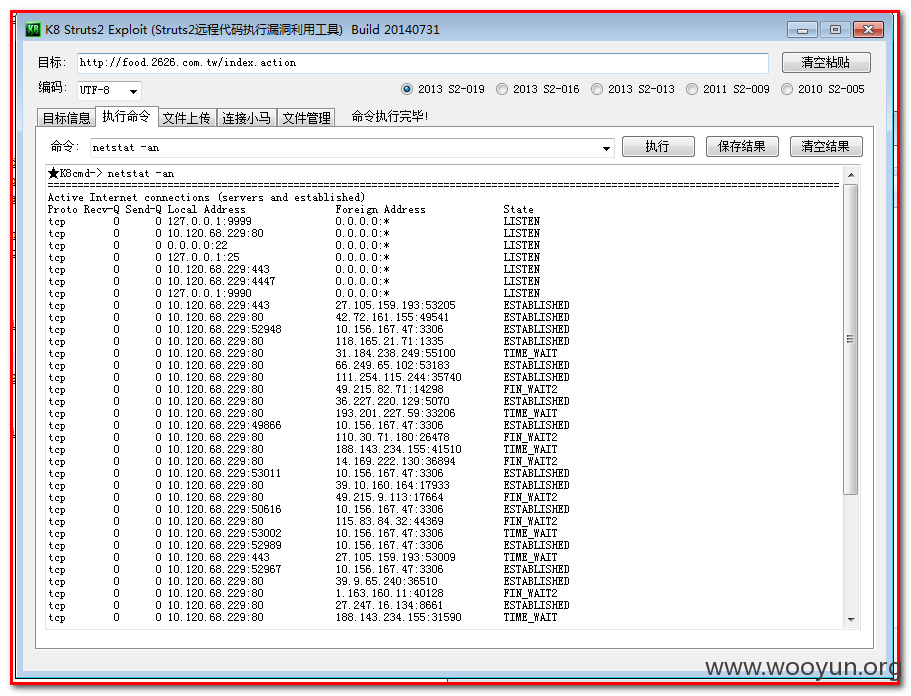Click foreign address 66.249.65.102:53183
This screenshot has height=696, width=911.
392,365
